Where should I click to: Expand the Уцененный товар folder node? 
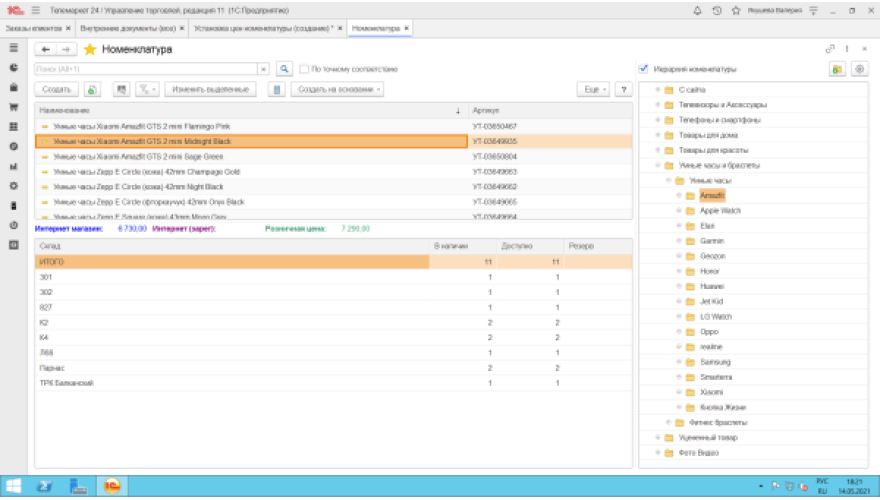pyautogui.click(x=658, y=438)
